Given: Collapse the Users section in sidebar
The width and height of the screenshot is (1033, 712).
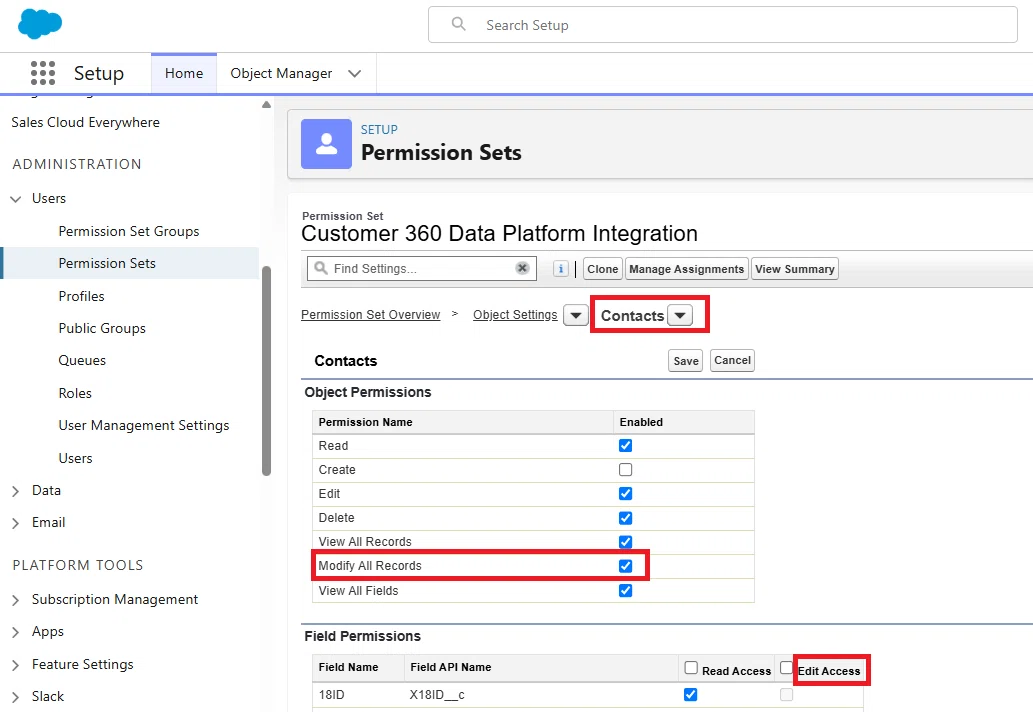Looking at the screenshot, I should pyautogui.click(x=16, y=198).
